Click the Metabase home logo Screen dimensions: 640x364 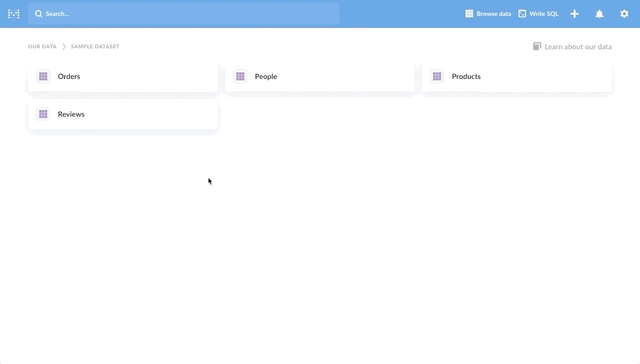(13, 14)
